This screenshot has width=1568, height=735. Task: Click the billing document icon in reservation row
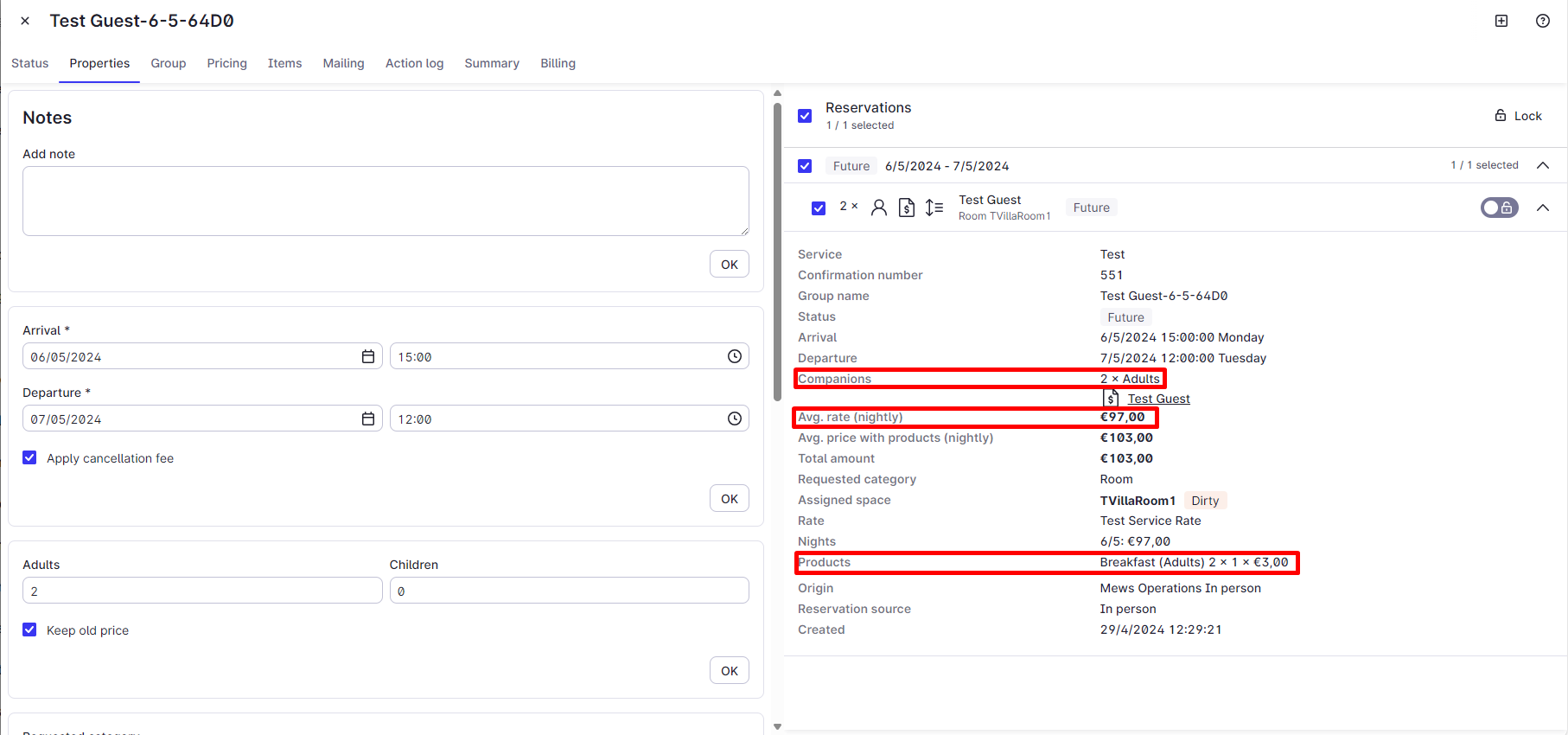point(907,208)
